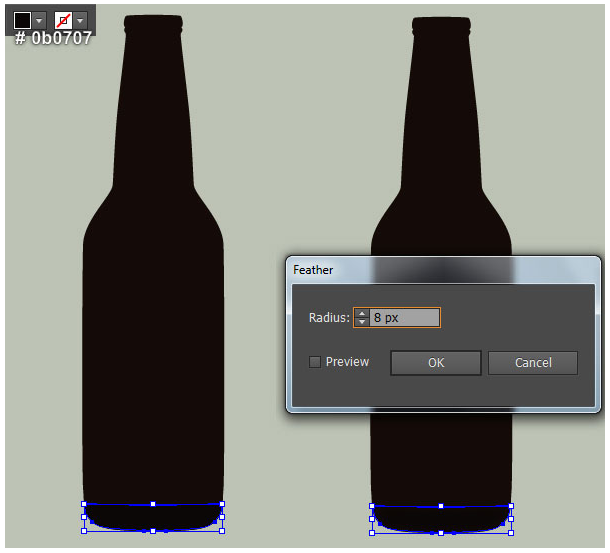Decrease Radius with the down stepper arrow
The width and height of the screenshot is (610, 553).
pos(362,322)
